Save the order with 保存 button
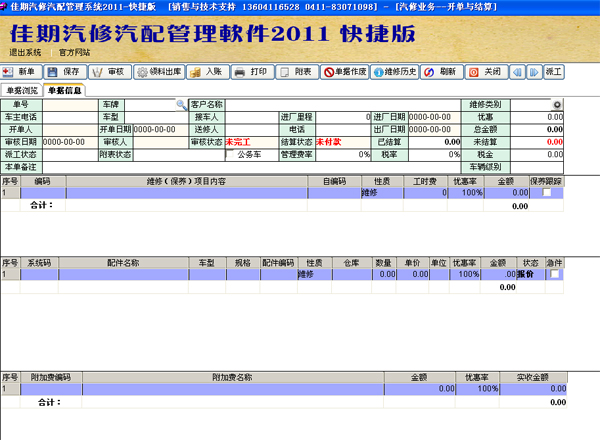This screenshot has height=440, width=600. click(x=66, y=72)
